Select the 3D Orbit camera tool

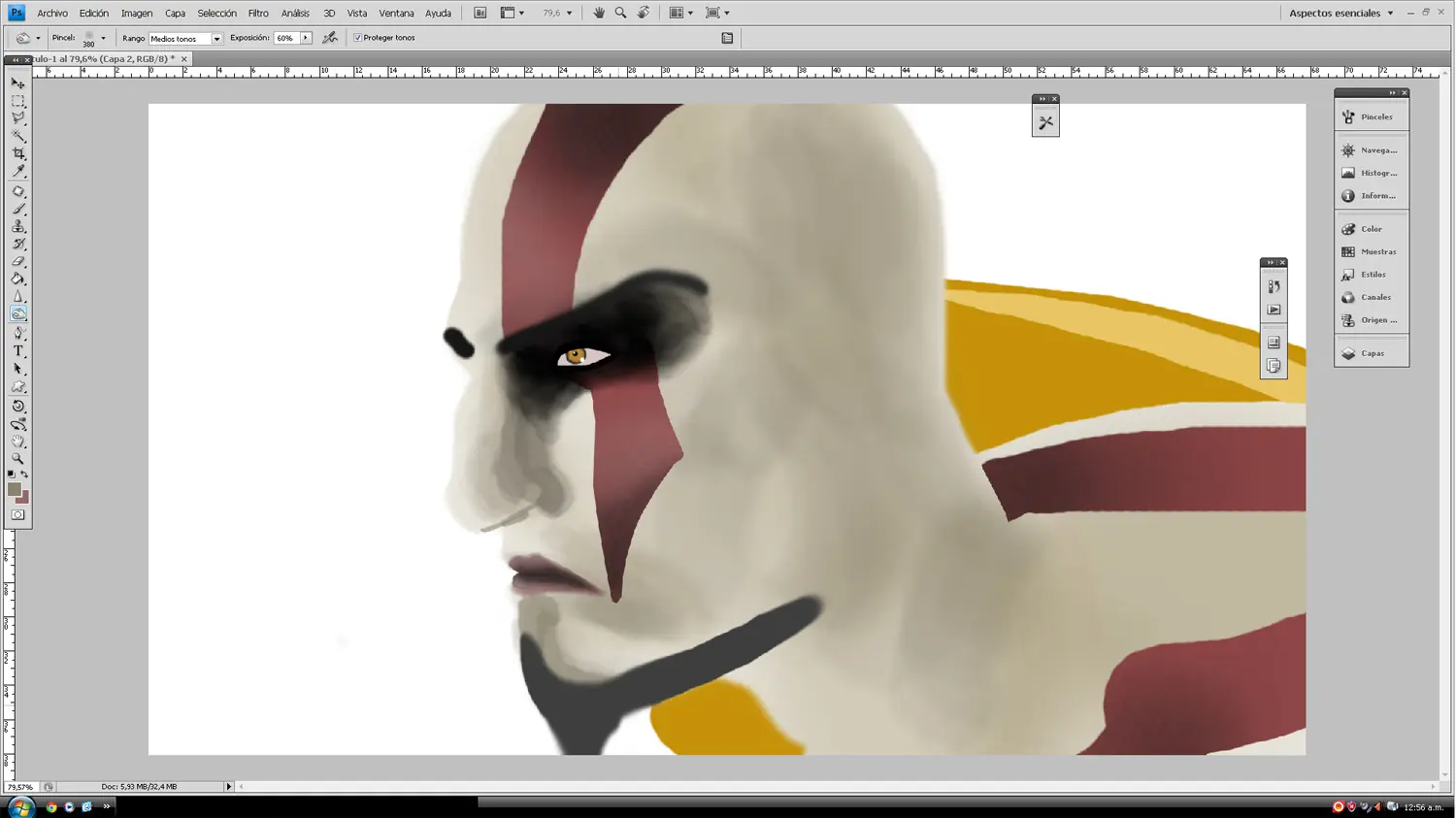tap(17, 424)
